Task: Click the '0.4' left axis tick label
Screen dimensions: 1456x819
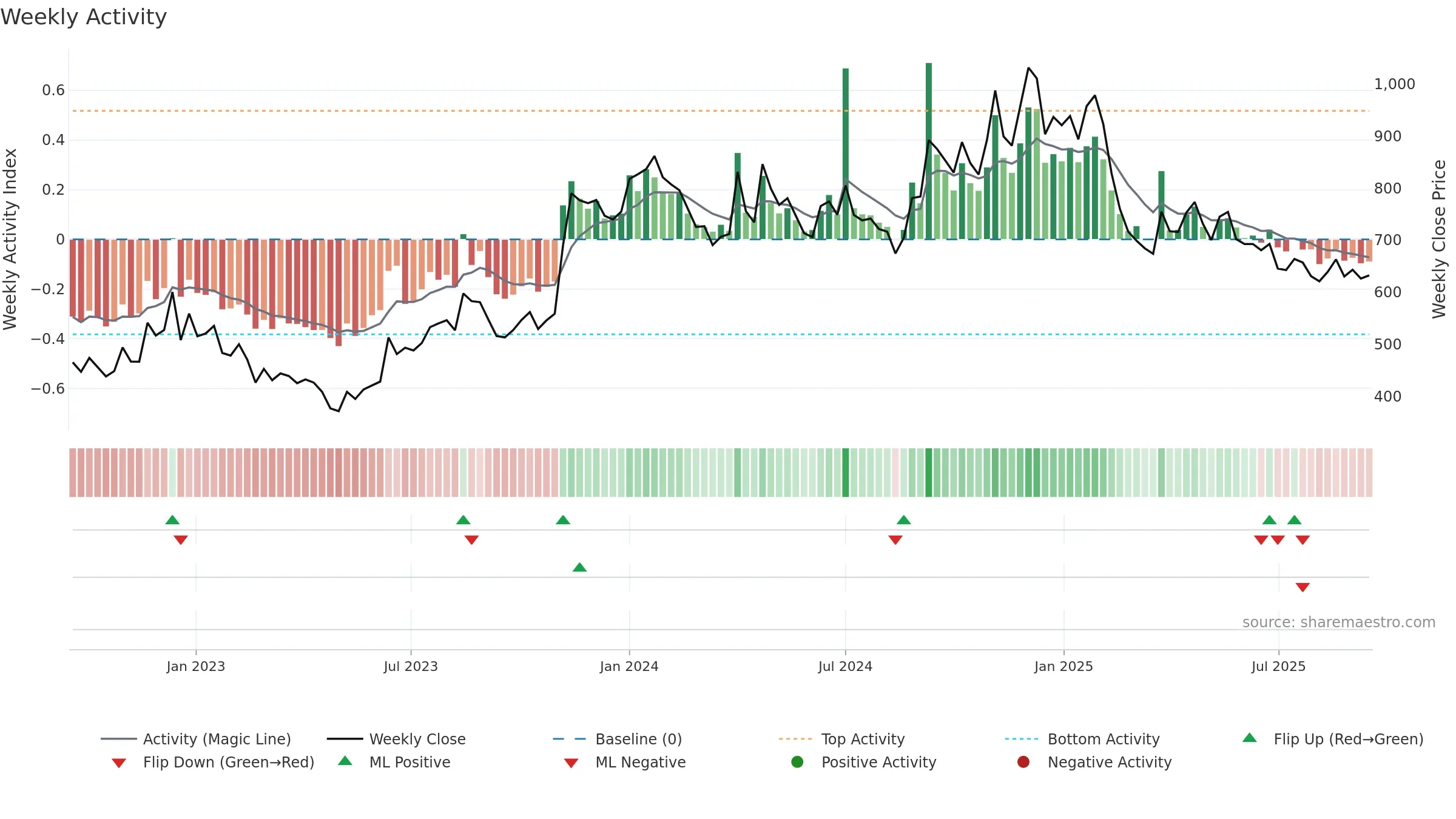Action: 53,140
